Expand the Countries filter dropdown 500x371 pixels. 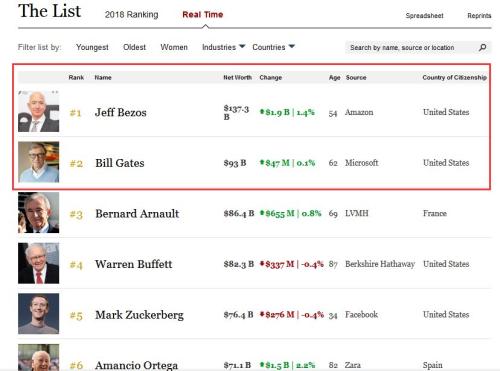click(273, 47)
